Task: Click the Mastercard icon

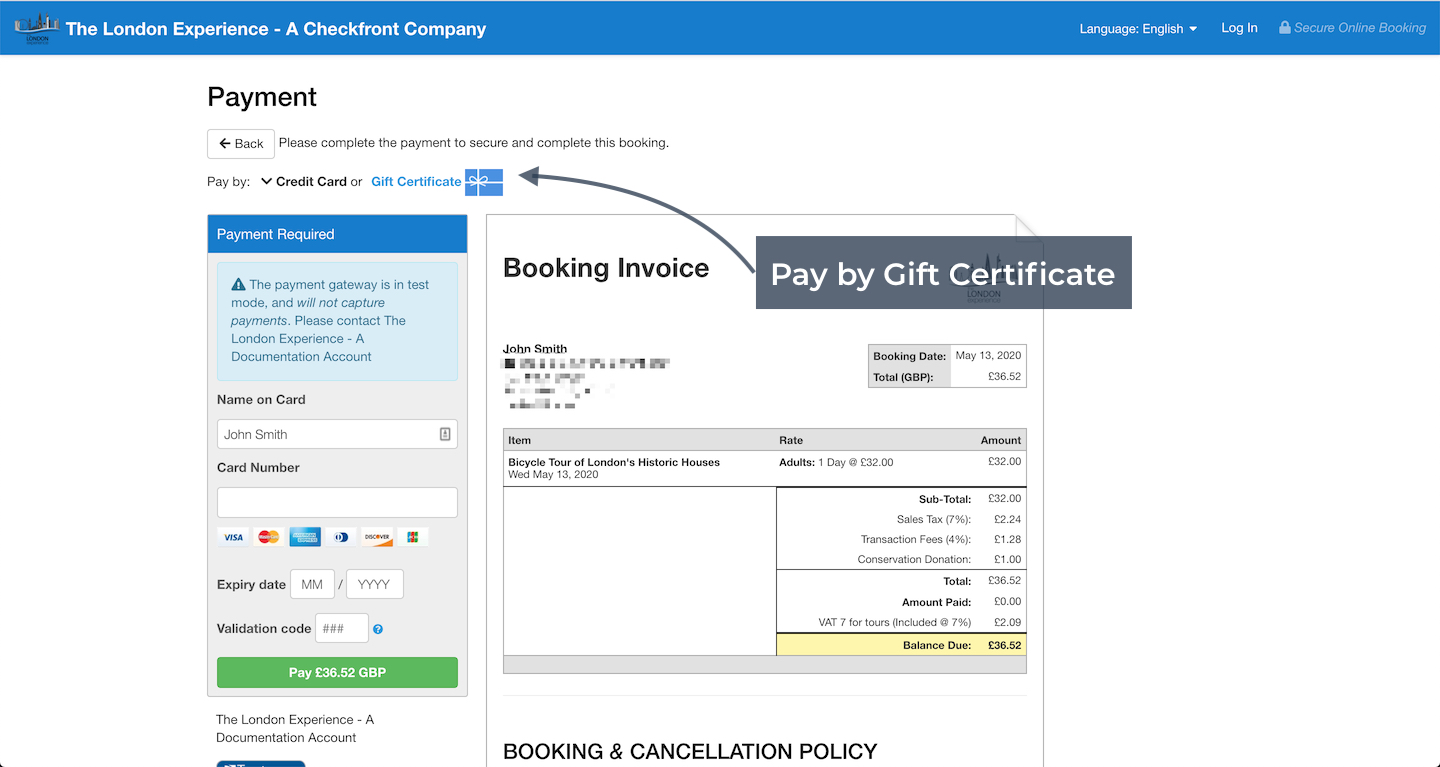Action: pyautogui.click(x=269, y=537)
